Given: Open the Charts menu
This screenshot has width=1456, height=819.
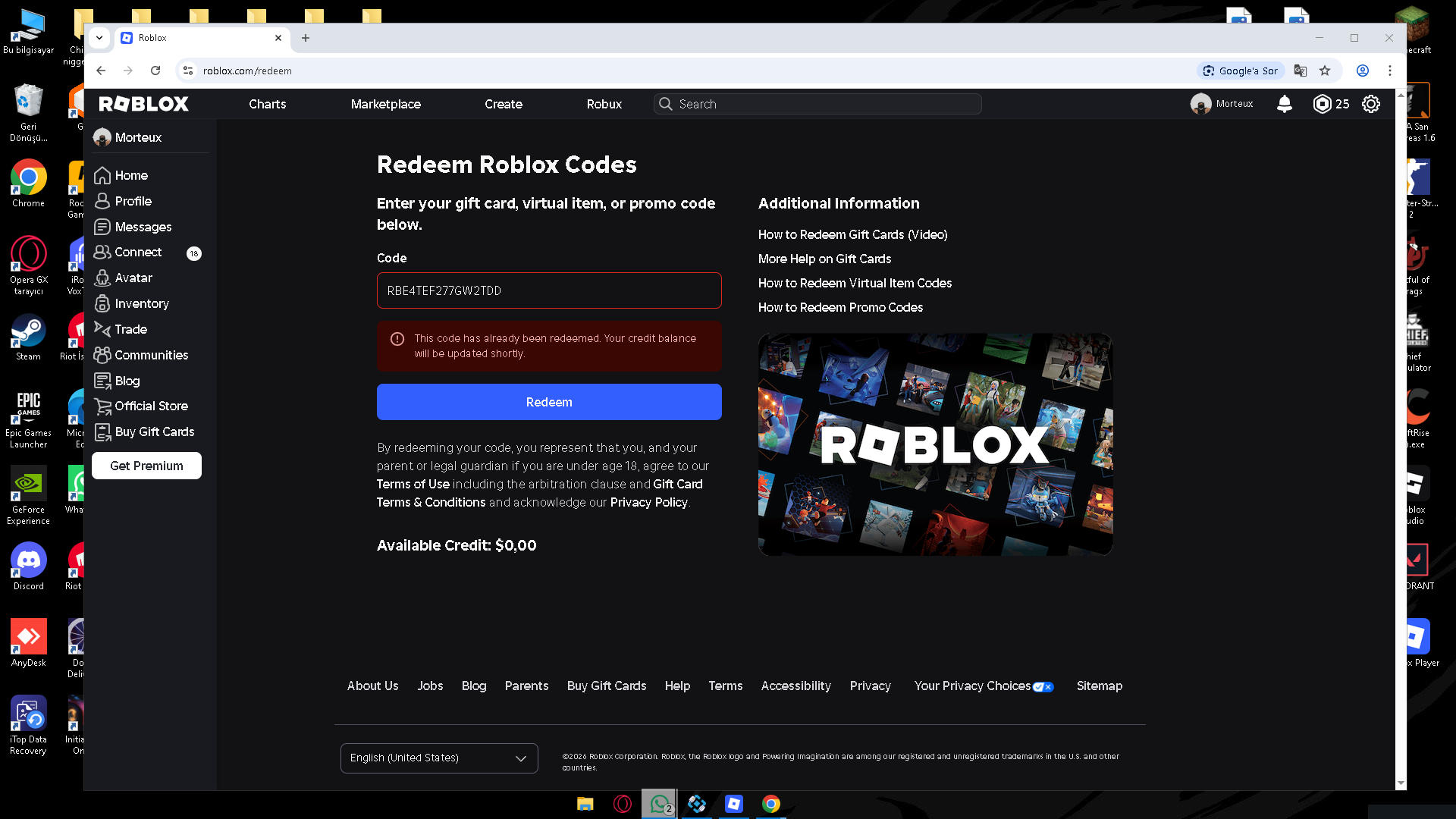Looking at the screenshot, I should pyautogui.click(x=268, y=104).
